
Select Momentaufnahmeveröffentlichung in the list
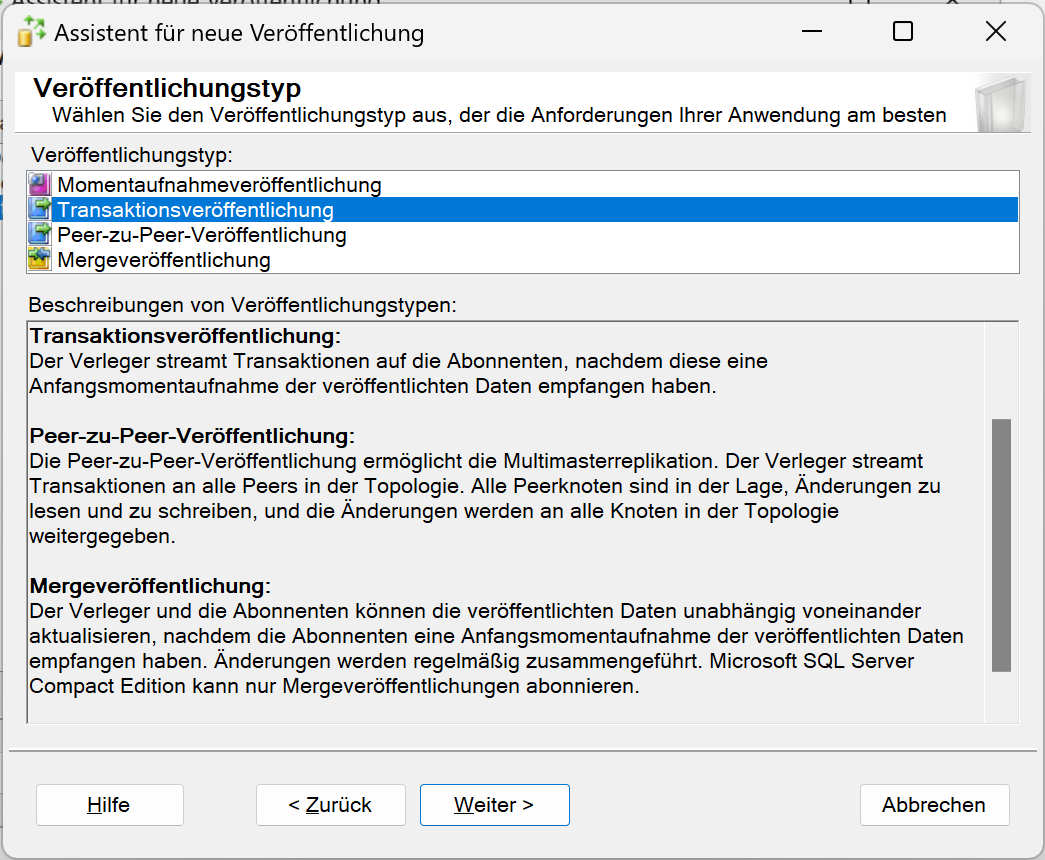[x=522, y=185]
